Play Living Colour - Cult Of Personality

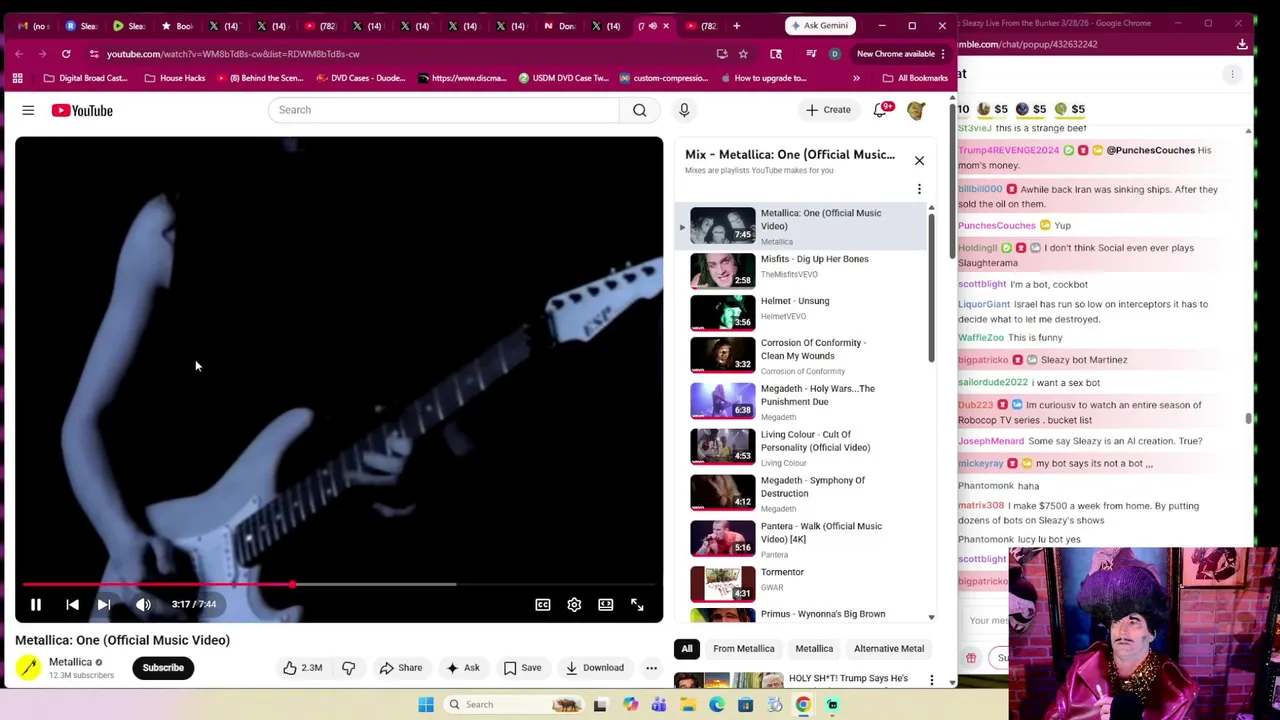tap(800, 447)
